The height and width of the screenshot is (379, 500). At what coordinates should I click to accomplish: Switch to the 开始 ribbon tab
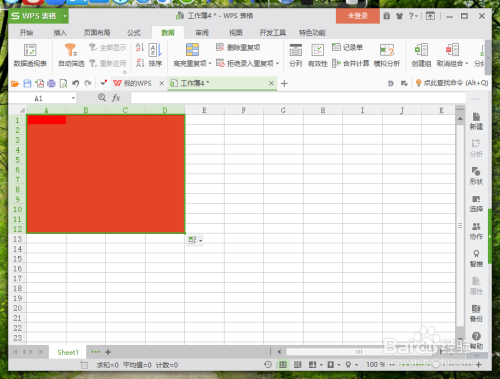tap(26, 32)
